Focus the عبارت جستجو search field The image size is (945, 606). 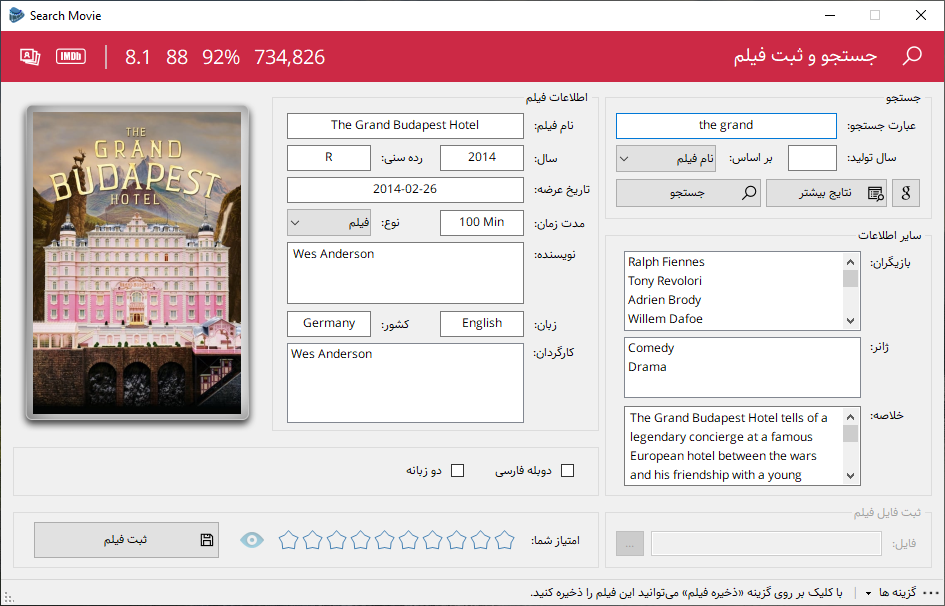(726, 125)
